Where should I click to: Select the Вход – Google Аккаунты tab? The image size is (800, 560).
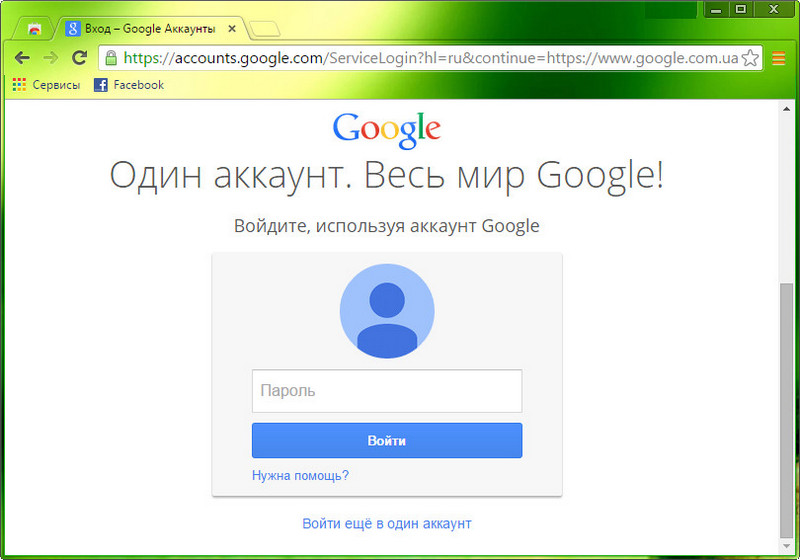pos(150,29)
